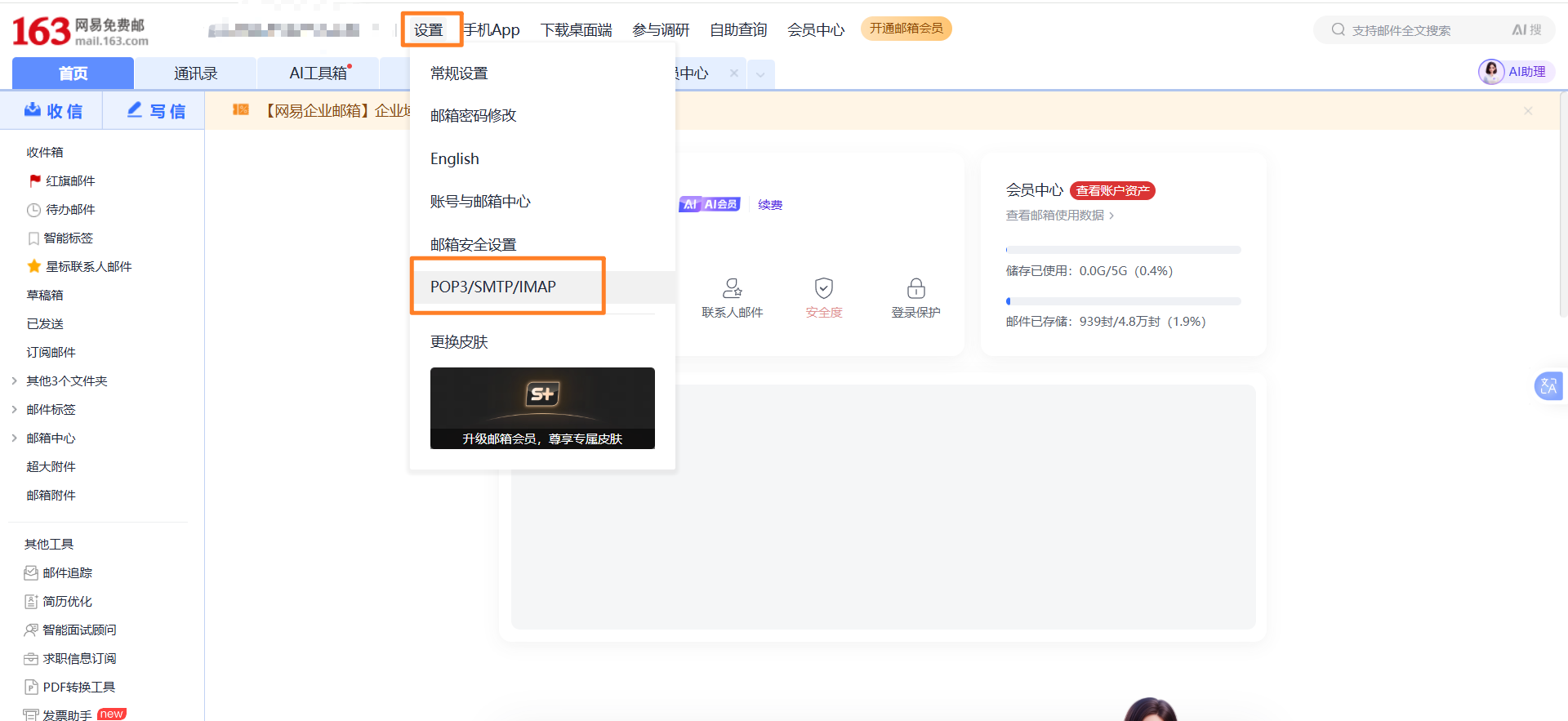Click the member skin upgrade thumbnail

[542, 408]
